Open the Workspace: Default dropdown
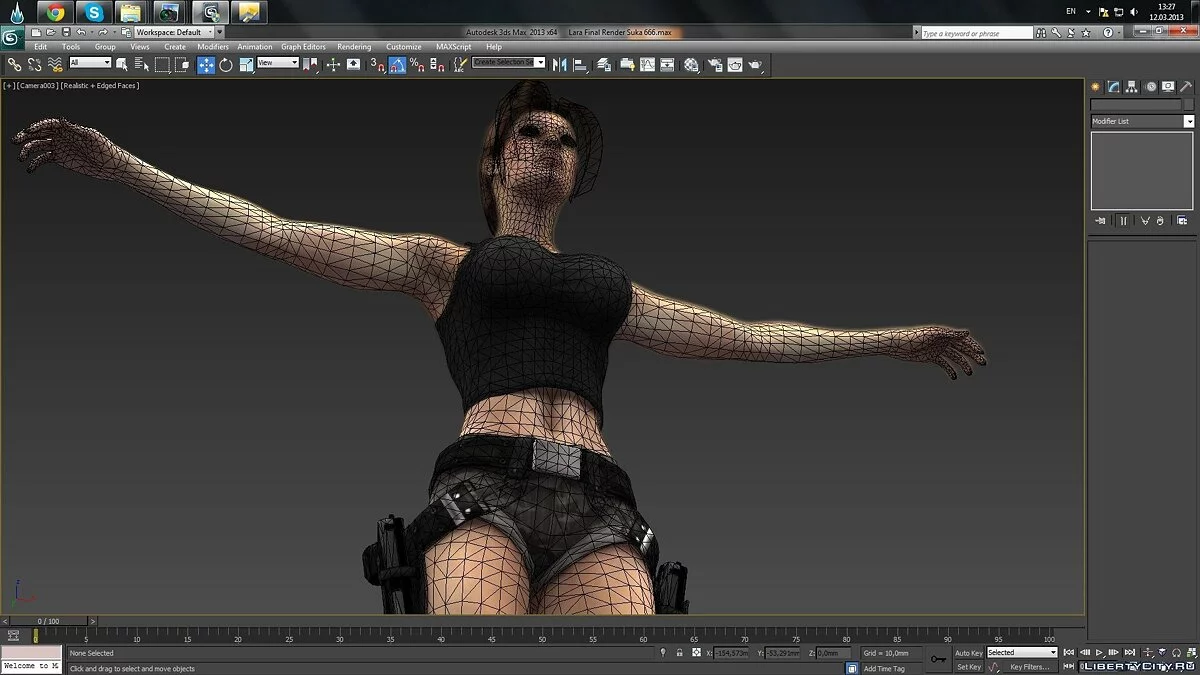Screen dimensions: 1200x675 tap(175, 32)
